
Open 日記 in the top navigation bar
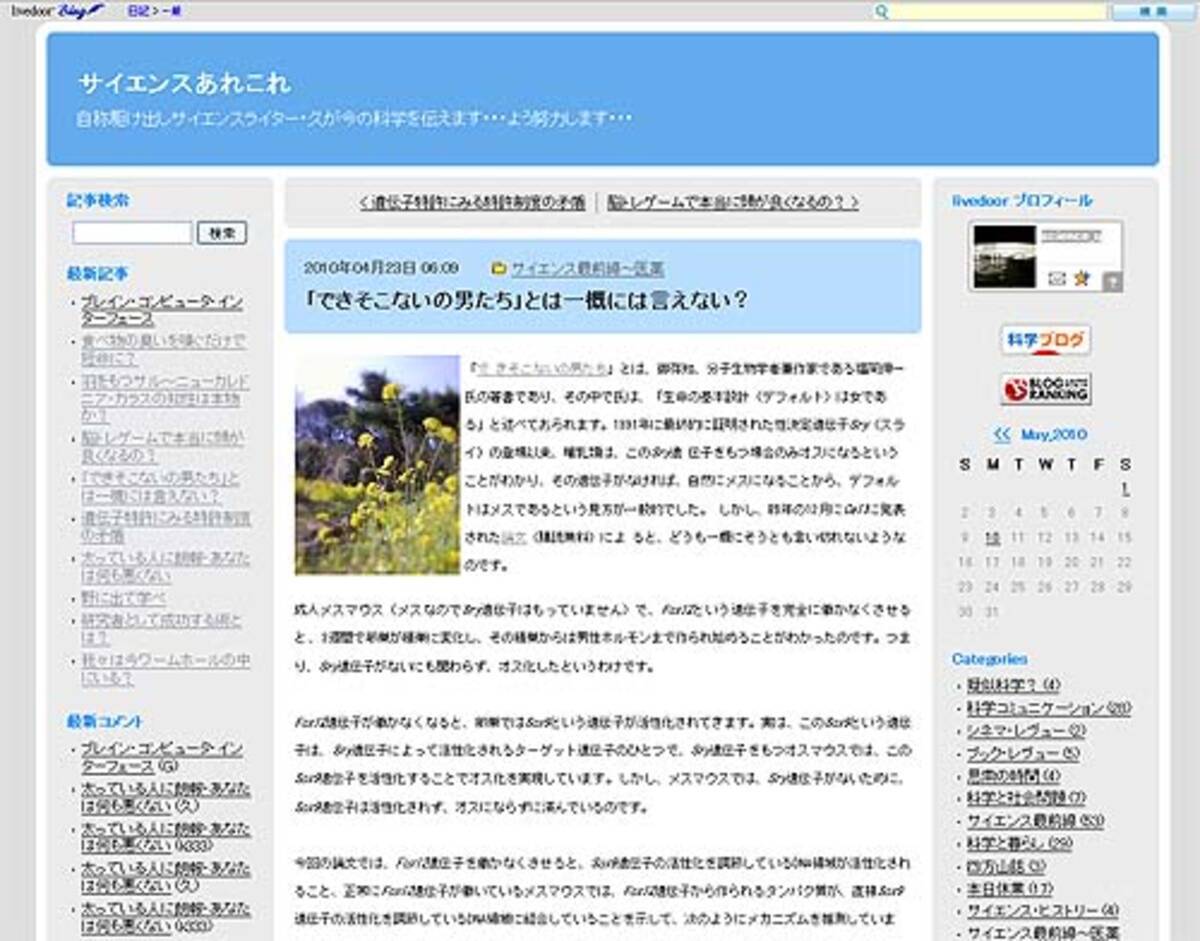pos(137,9)
